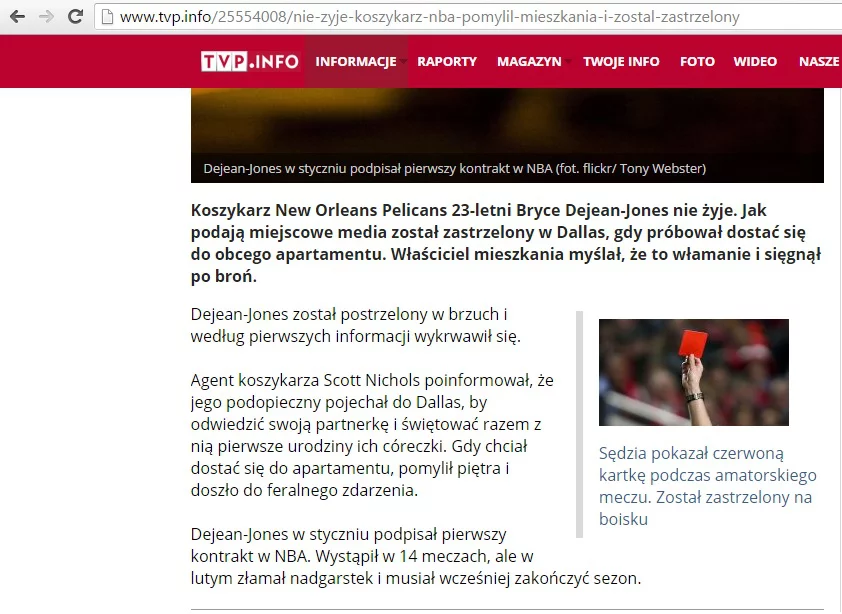Select the INFORMACJE tab
The height and width of the screenshot is (614, 842).
point(355,62)
